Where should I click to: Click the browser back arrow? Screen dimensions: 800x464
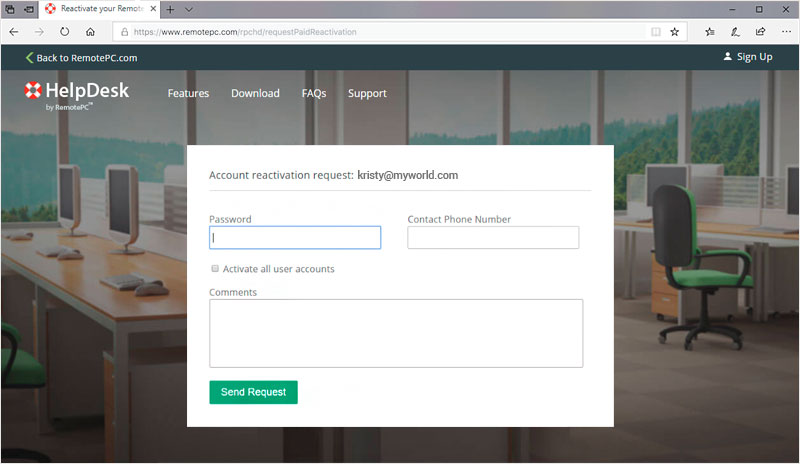(14, 32)
